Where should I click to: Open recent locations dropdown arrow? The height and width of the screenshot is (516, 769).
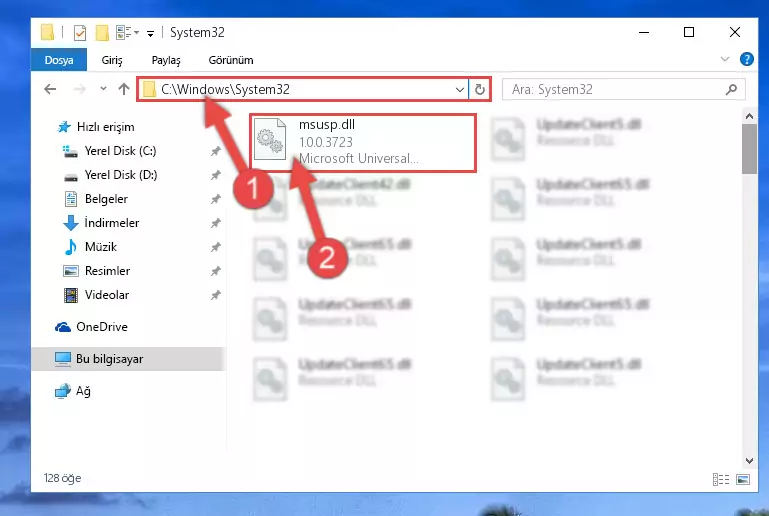[x=103, y=89]
